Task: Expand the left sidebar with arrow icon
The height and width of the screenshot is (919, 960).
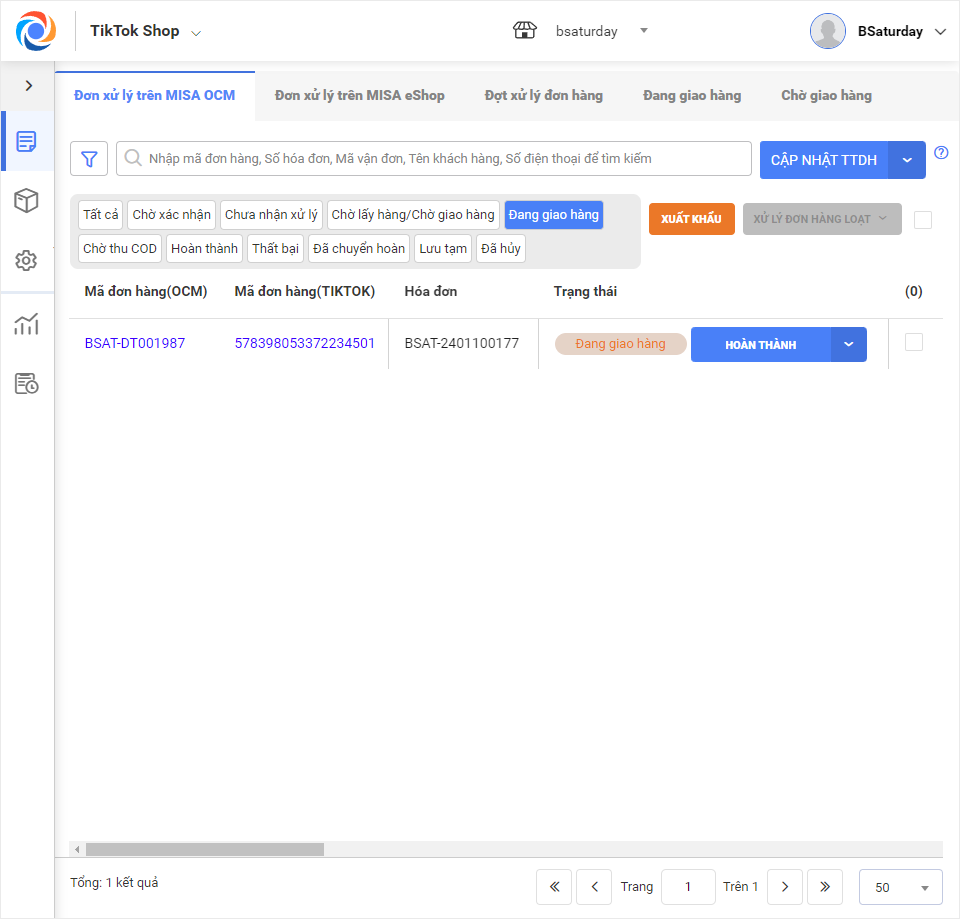Action: coord(28,86)
